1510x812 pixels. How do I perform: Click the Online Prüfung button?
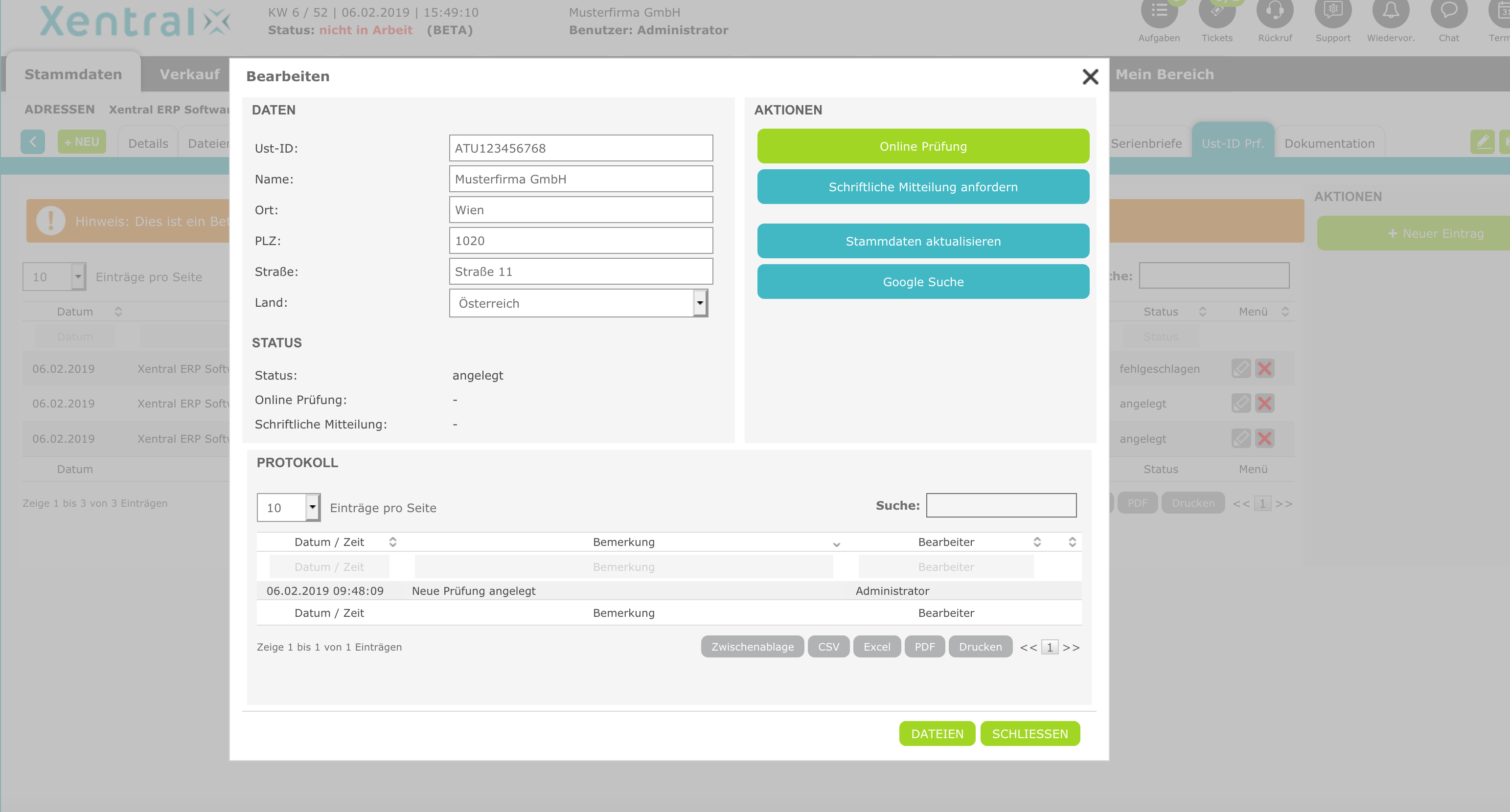923,146
